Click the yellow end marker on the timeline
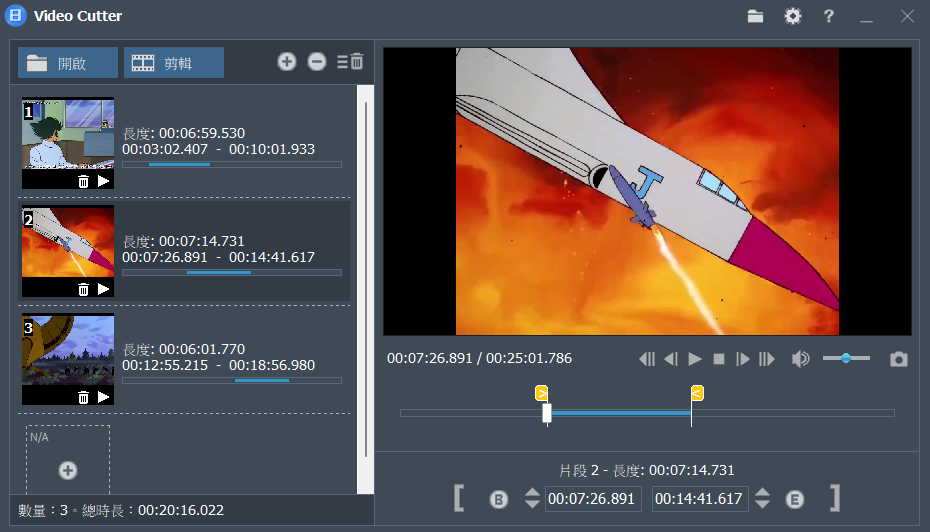 [698, 393]
